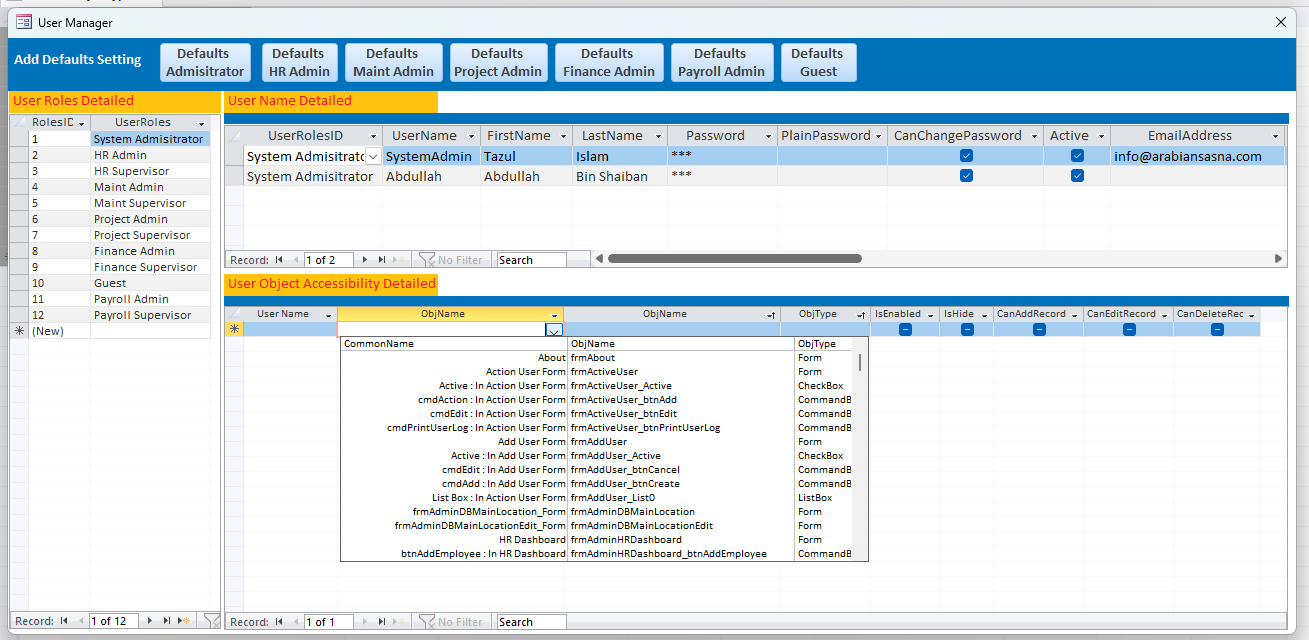Uncheck Active checkbox for Abdullah
The width and height of the screenshot is (1309, 640).
[x=1077, y=176]
